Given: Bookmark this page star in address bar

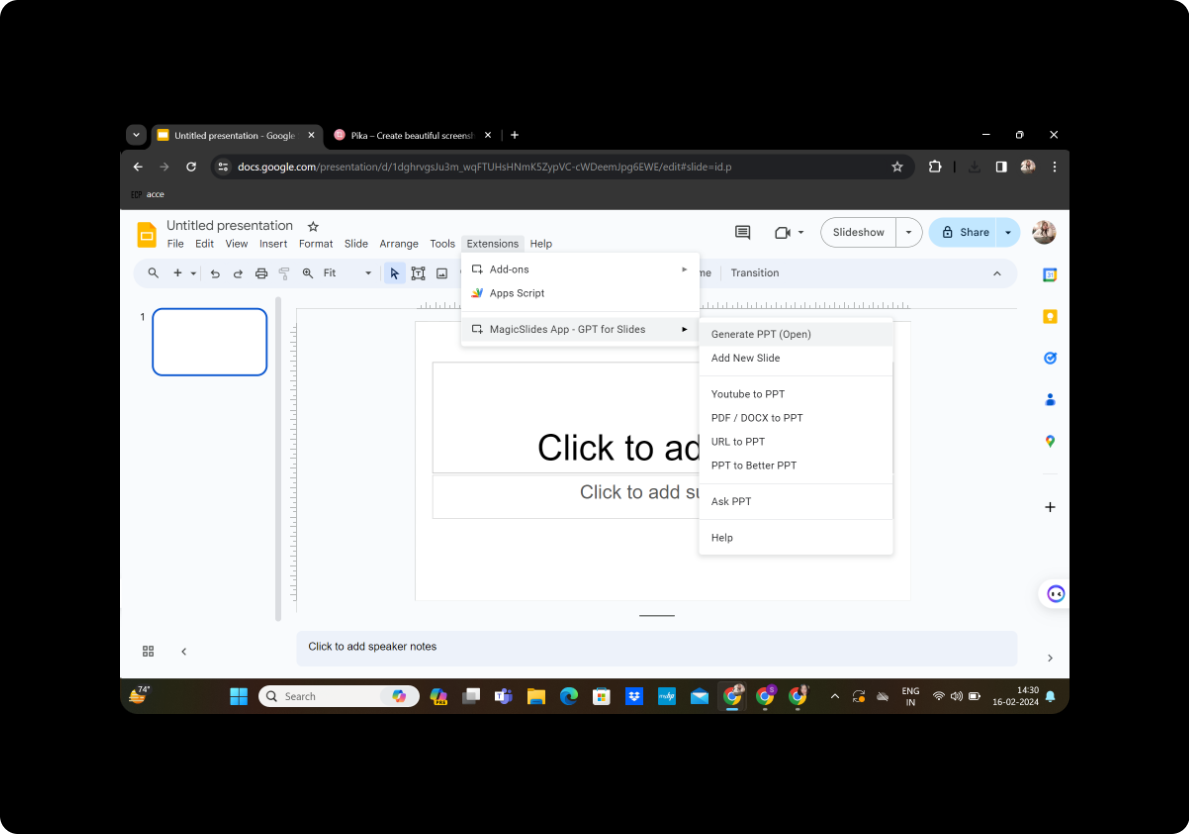Looking at the screenshot, I should click(x=897, y=167).
